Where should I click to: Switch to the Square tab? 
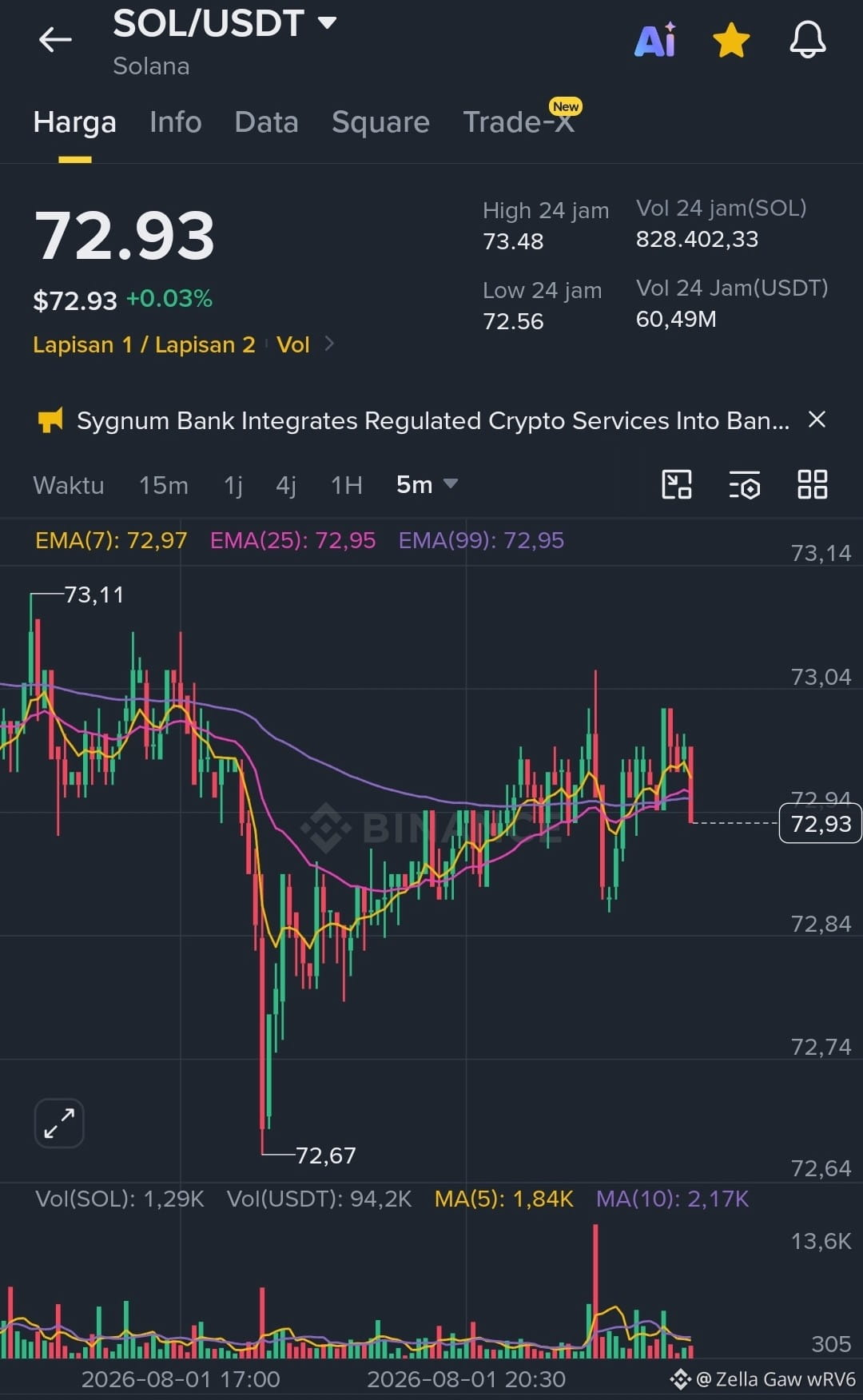(x=380, y=122)
